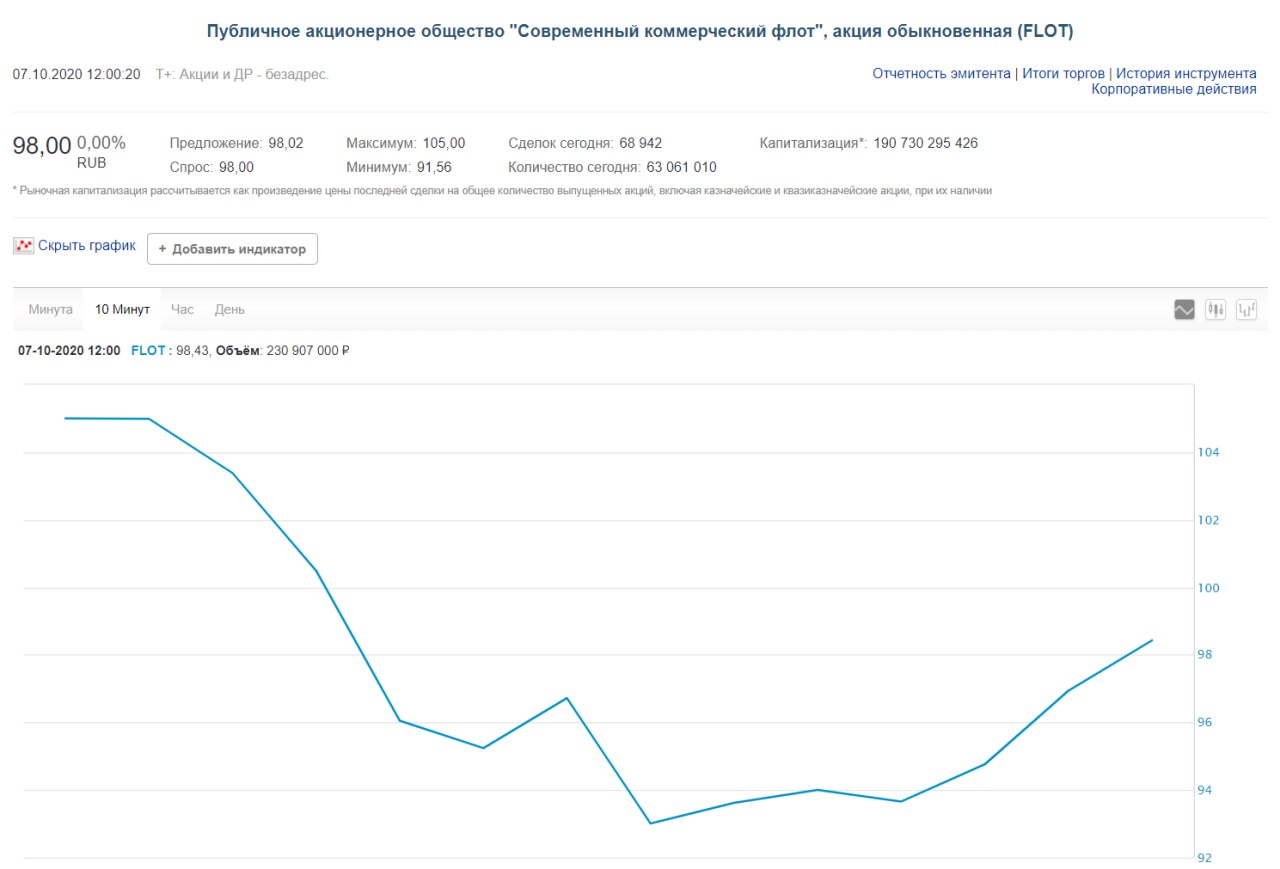Screen dimensions: 1280x869
Task: Click the Количество сегодня value 63 061 010
Action: click(x=681, y=167)
